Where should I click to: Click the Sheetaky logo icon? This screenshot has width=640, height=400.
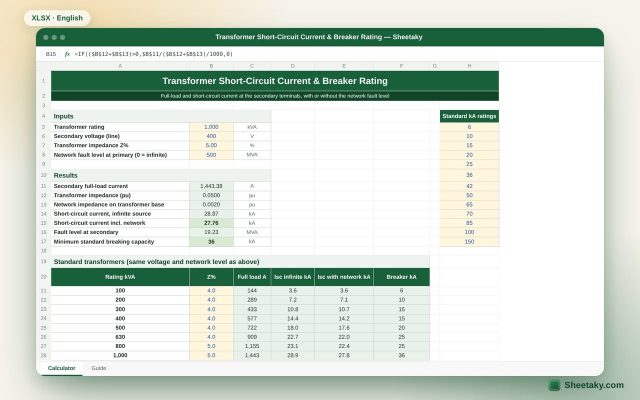[x=554, y=385]
